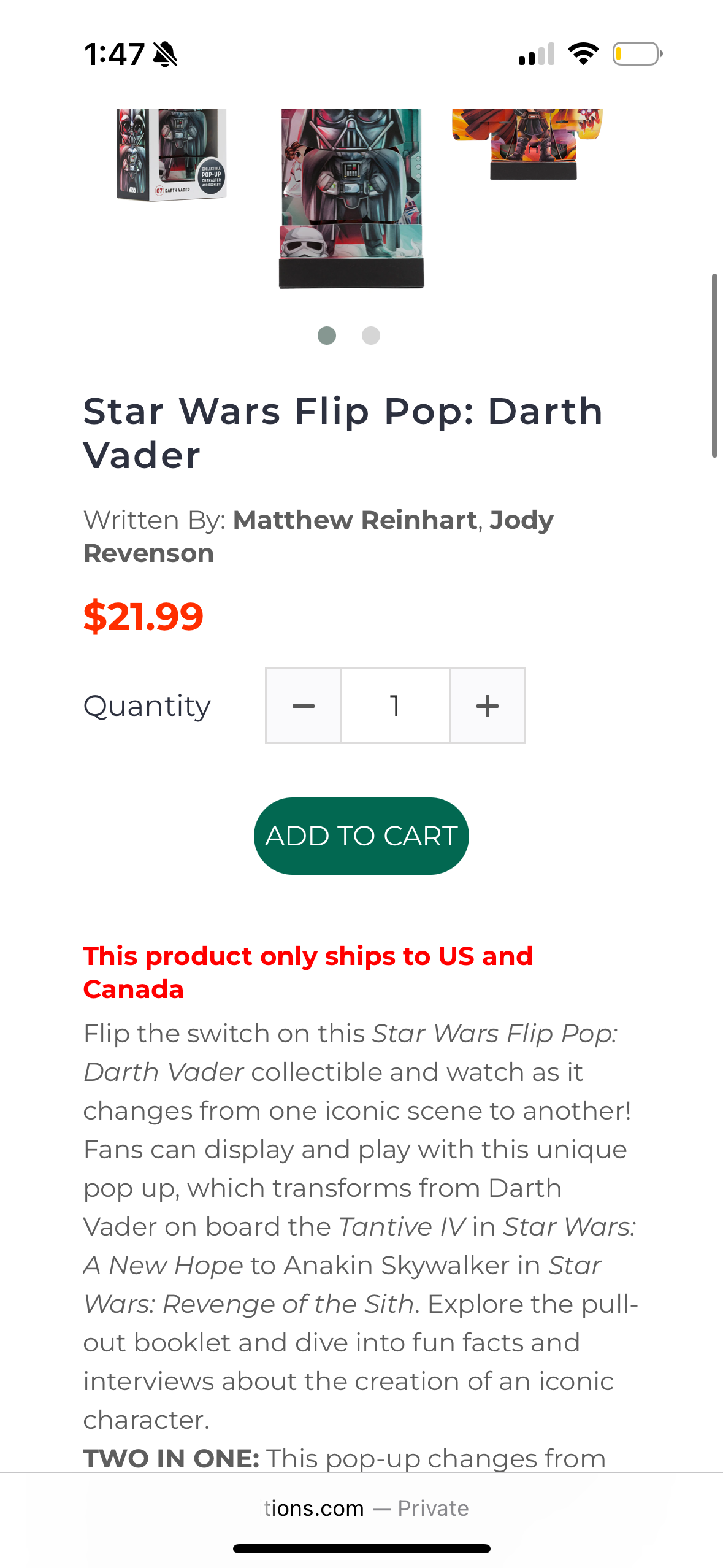
Task: Tap the Private browsing label in address bar
Action: tap(434, 1508)
